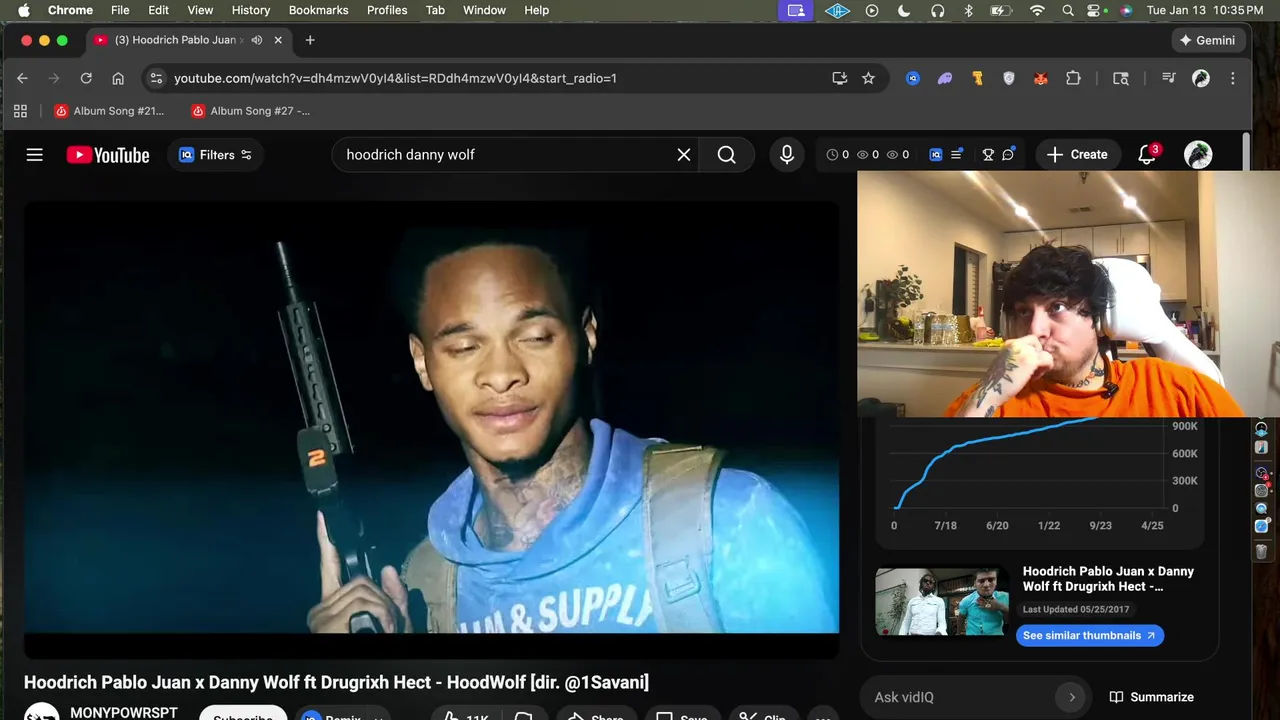Open the Chrome menu in the menu bar

pos(70,10)
